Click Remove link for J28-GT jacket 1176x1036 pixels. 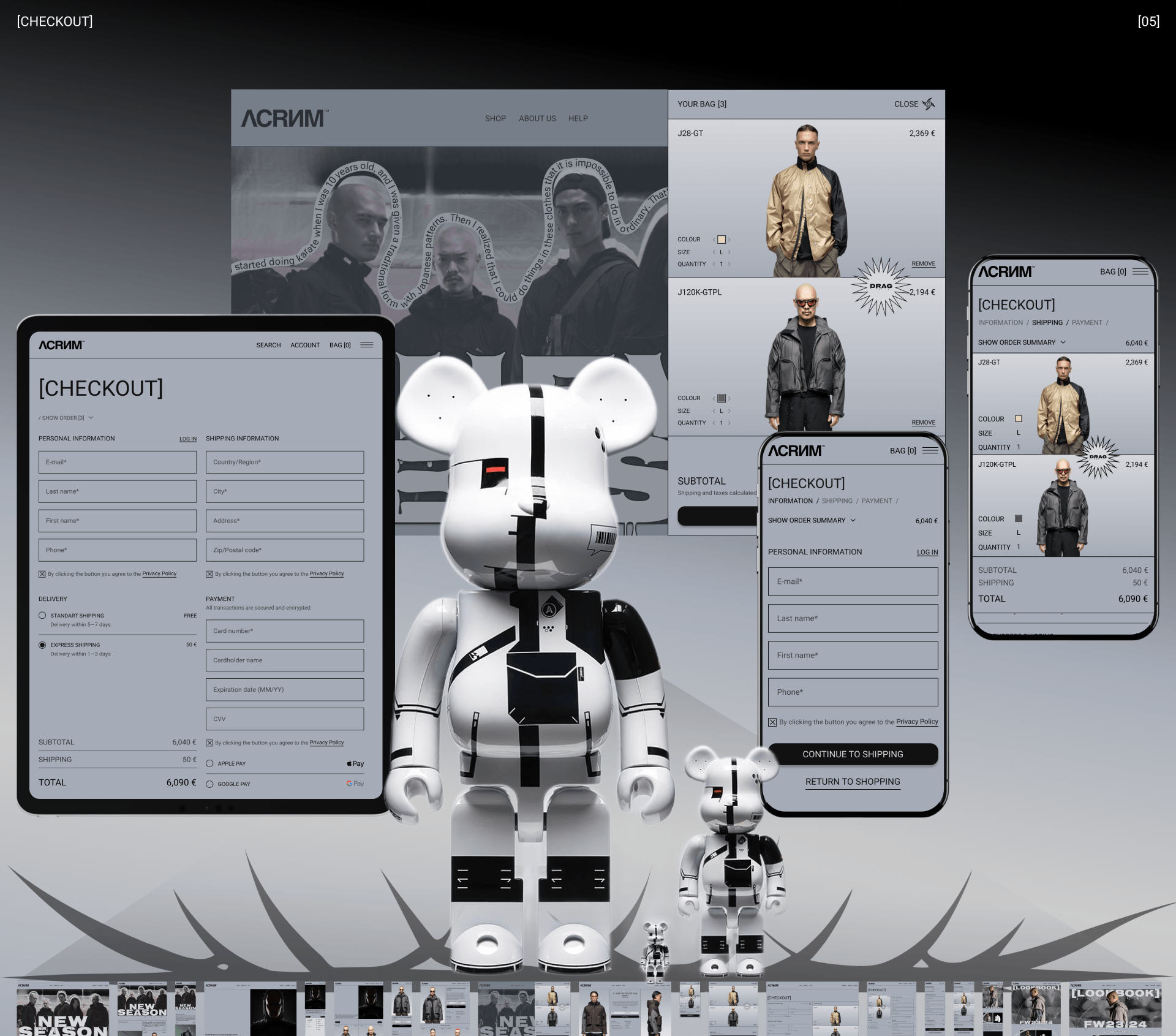coord(923,263)
